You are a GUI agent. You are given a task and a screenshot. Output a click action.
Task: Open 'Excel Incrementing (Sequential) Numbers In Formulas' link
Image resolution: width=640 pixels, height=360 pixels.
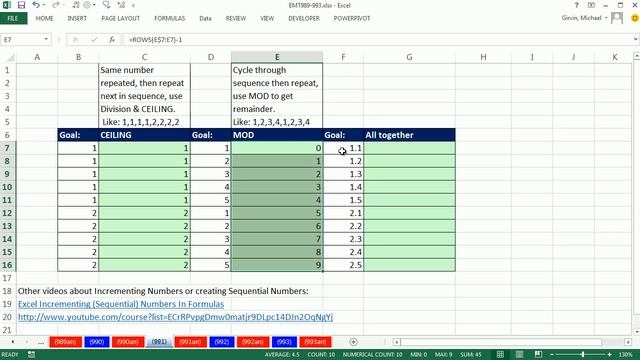(x=121, y=304)
